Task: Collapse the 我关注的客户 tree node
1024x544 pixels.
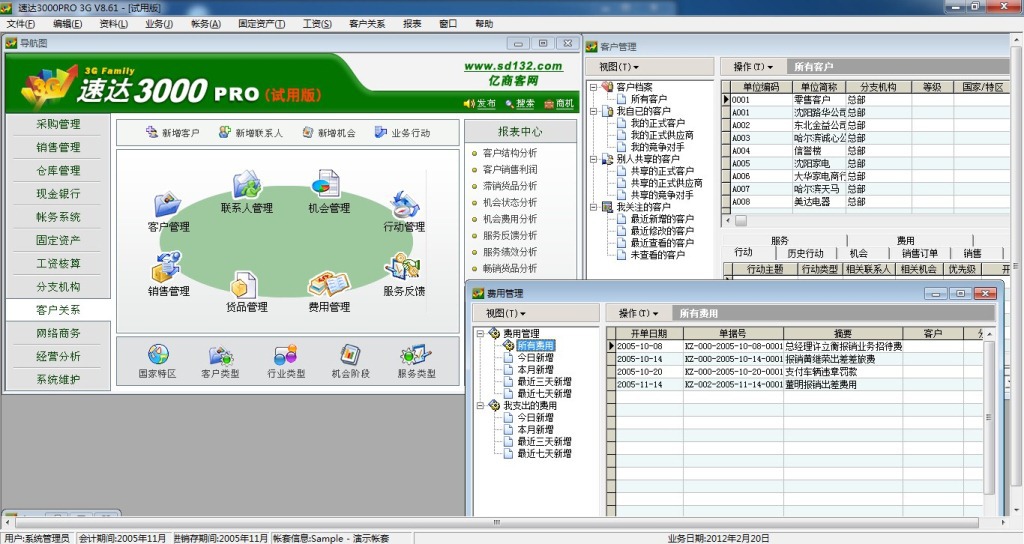Action: [594, 207]
